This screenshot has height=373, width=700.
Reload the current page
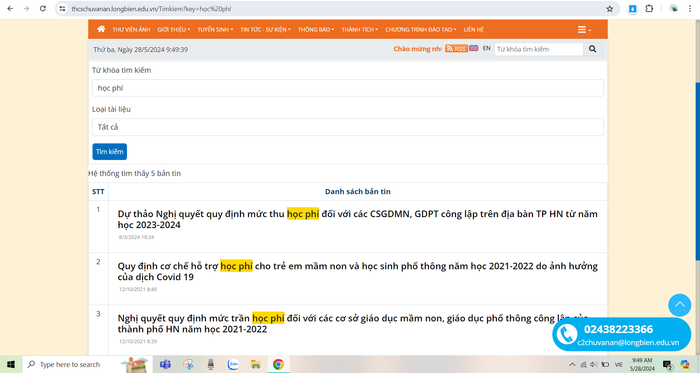click(43, 8)
